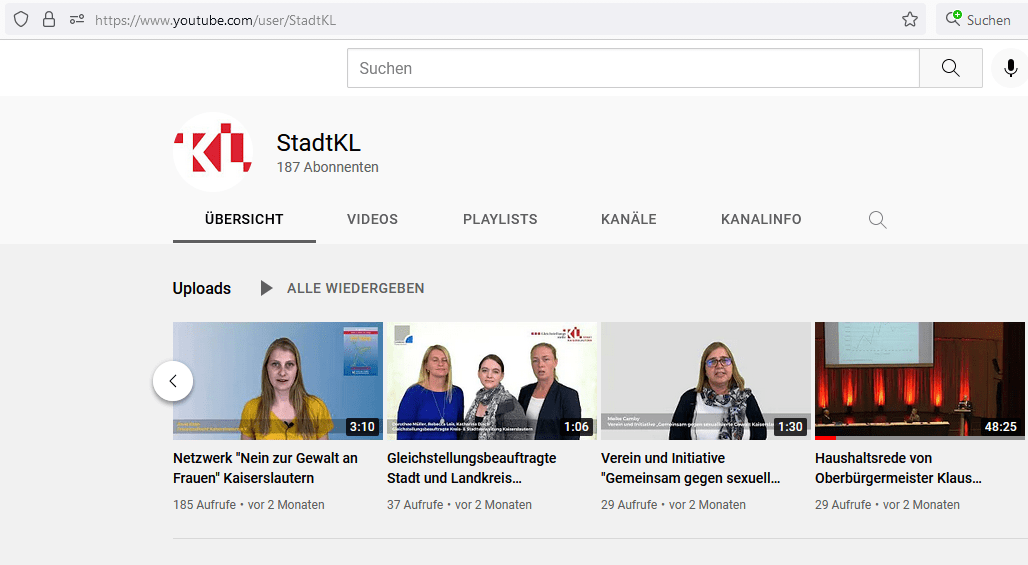The width and height of the screenshot is (1028, 565).
Task: Open video title Netzwerk Nein zur Gewalt
Action: [265, 467]
